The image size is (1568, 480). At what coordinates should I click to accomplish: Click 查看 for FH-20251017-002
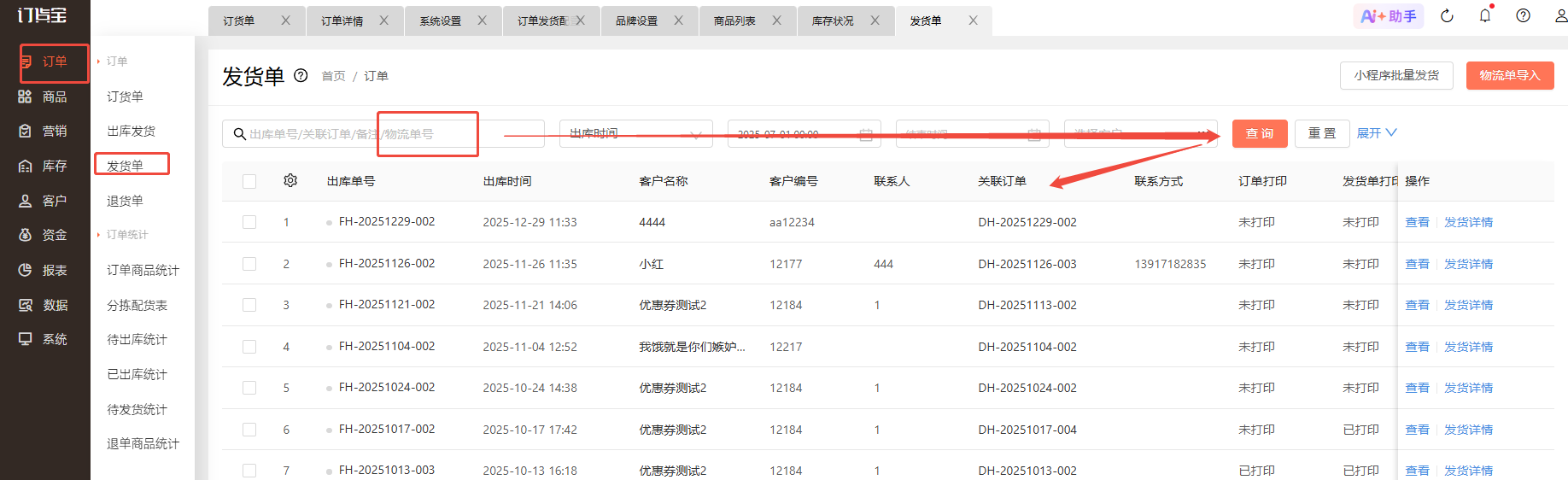tap(1417, 430)
